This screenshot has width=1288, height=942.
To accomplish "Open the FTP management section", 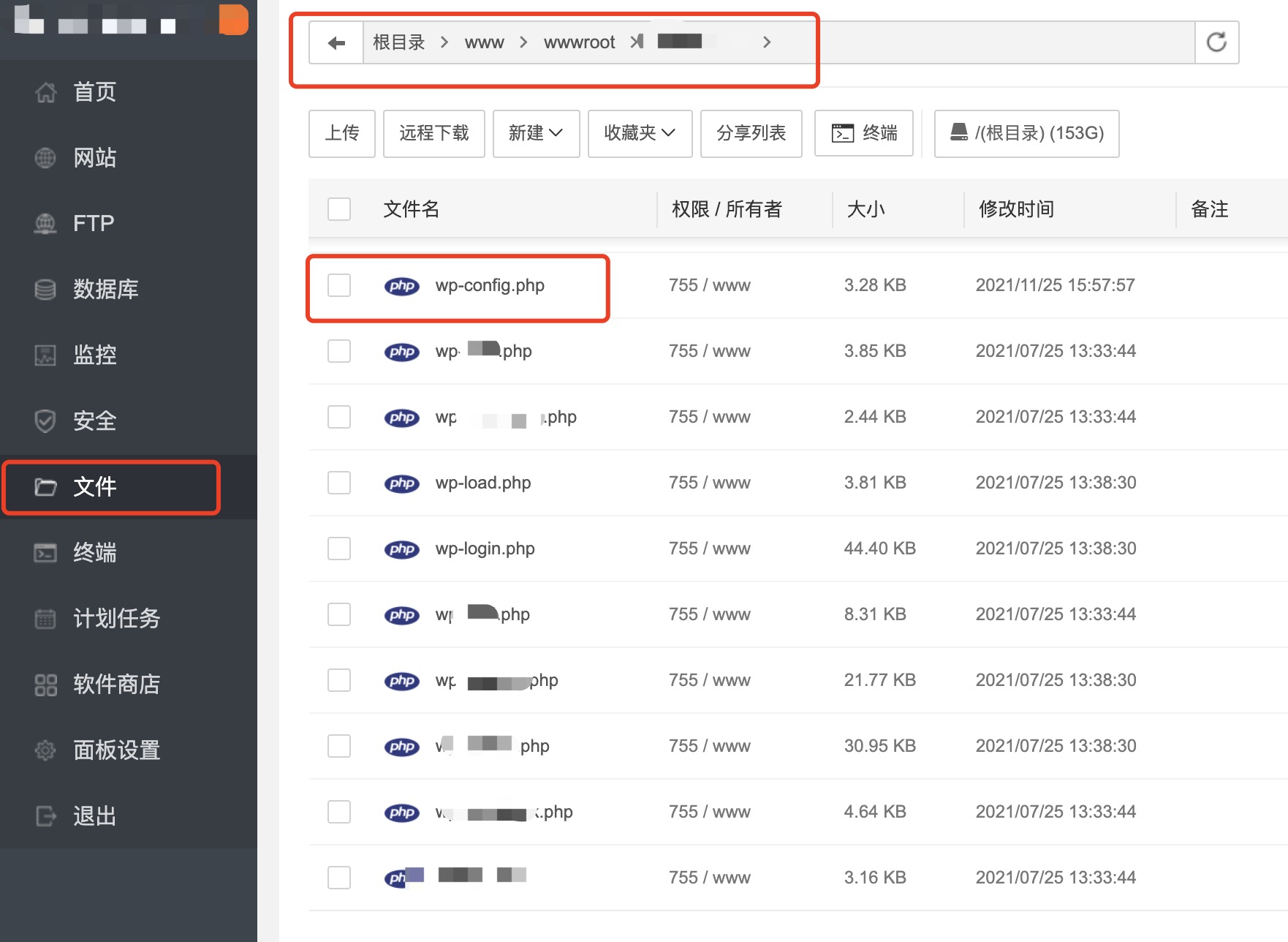I will pyautogui.click(x=92, y=223).
